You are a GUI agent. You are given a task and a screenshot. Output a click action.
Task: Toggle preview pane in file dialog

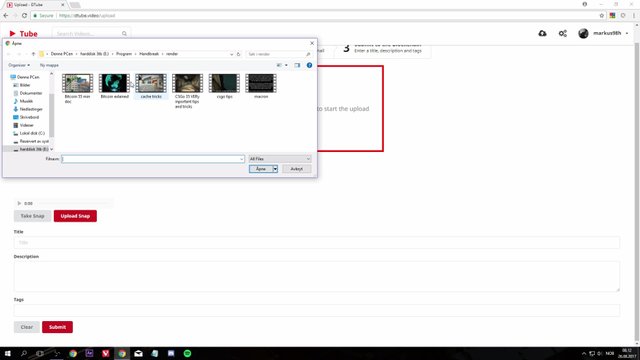pyautogui.click(x=297, y=65)
